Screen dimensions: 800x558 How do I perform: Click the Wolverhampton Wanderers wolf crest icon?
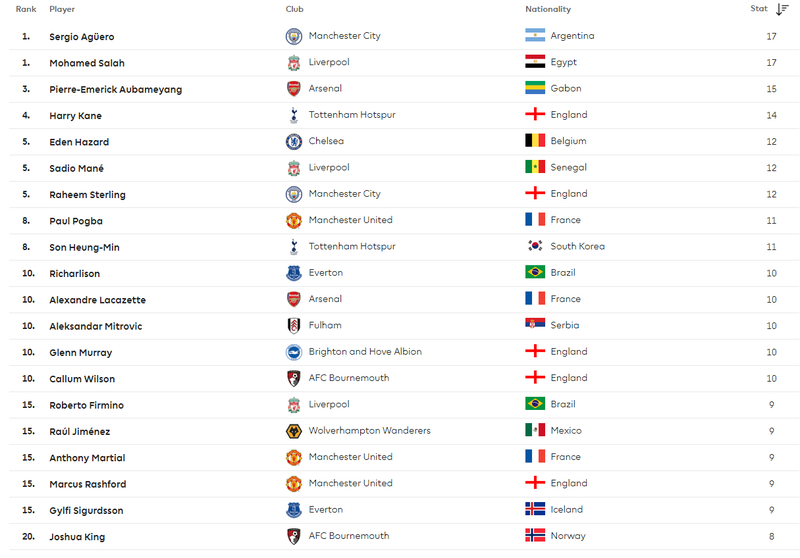pyautogui.click(x=293, y=431)
